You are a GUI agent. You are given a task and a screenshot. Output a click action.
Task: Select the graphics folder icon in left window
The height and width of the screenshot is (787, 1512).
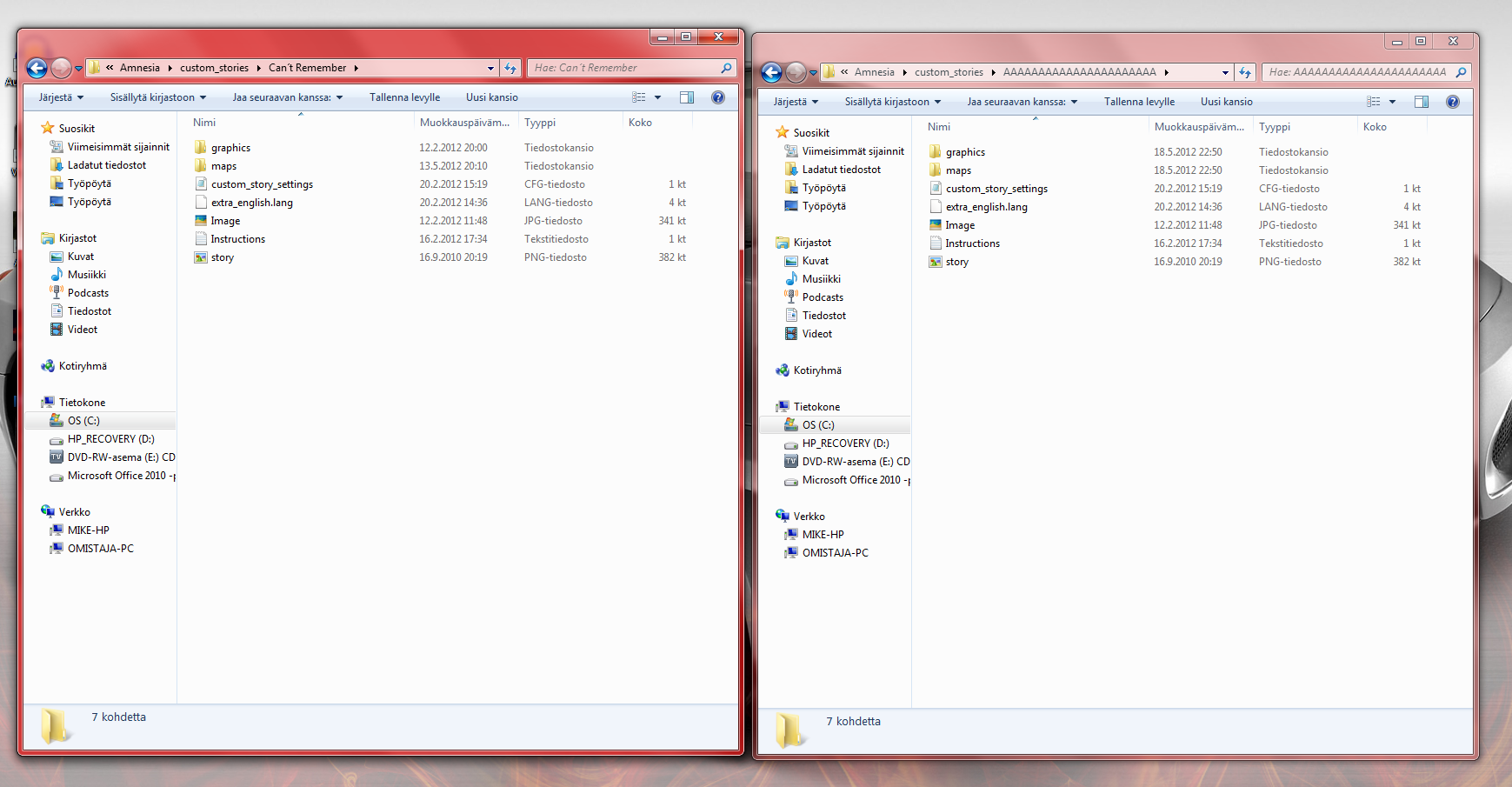[201, 148]
